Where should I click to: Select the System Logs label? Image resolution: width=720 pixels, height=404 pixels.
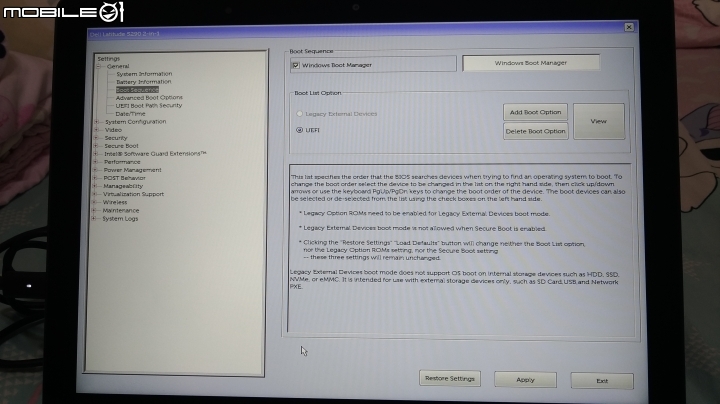(120, 219)
